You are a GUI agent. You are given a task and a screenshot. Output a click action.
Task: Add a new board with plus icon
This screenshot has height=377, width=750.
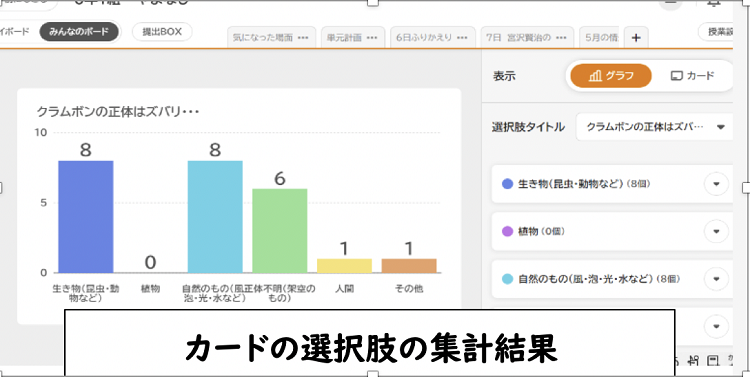click(636, 38)
